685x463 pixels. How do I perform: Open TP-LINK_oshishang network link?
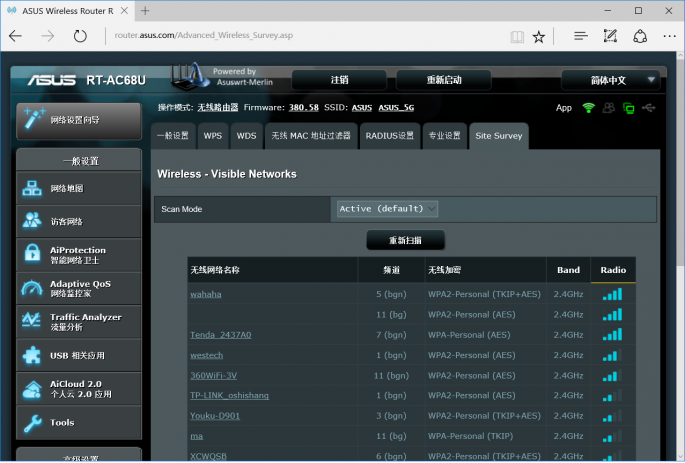[229, 395]
